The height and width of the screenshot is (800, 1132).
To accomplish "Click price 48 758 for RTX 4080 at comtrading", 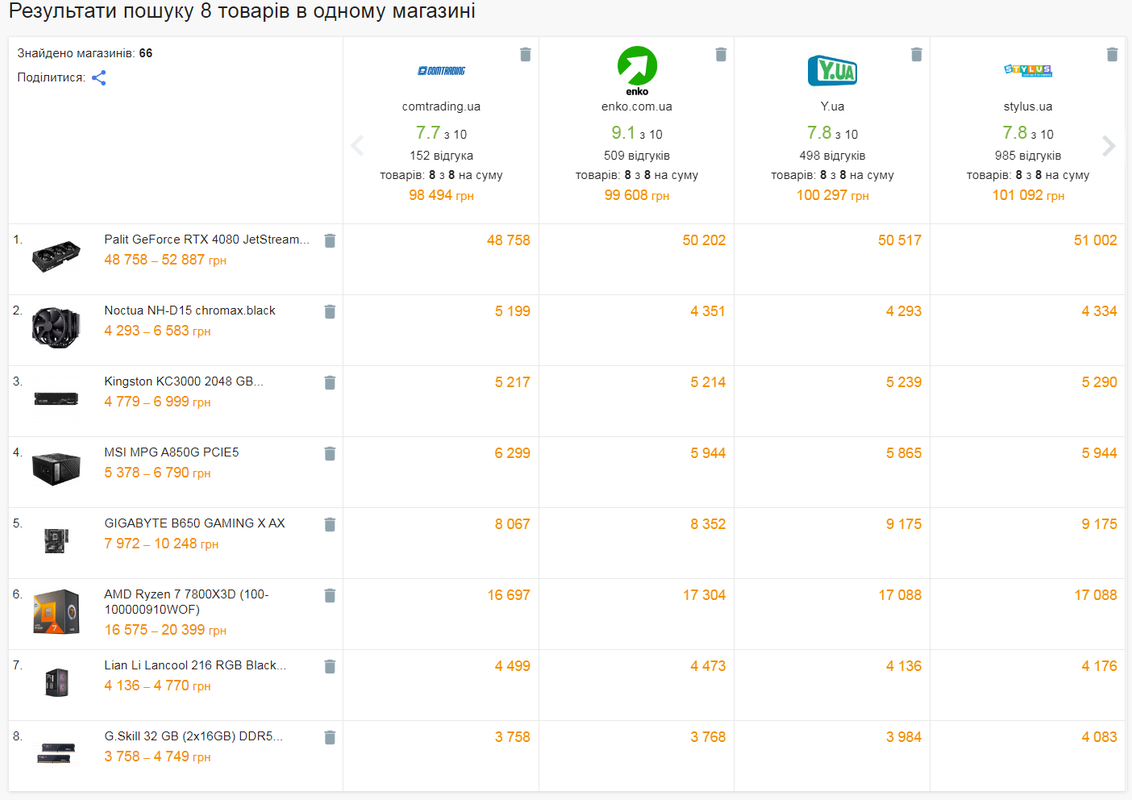I will (508, 240).
